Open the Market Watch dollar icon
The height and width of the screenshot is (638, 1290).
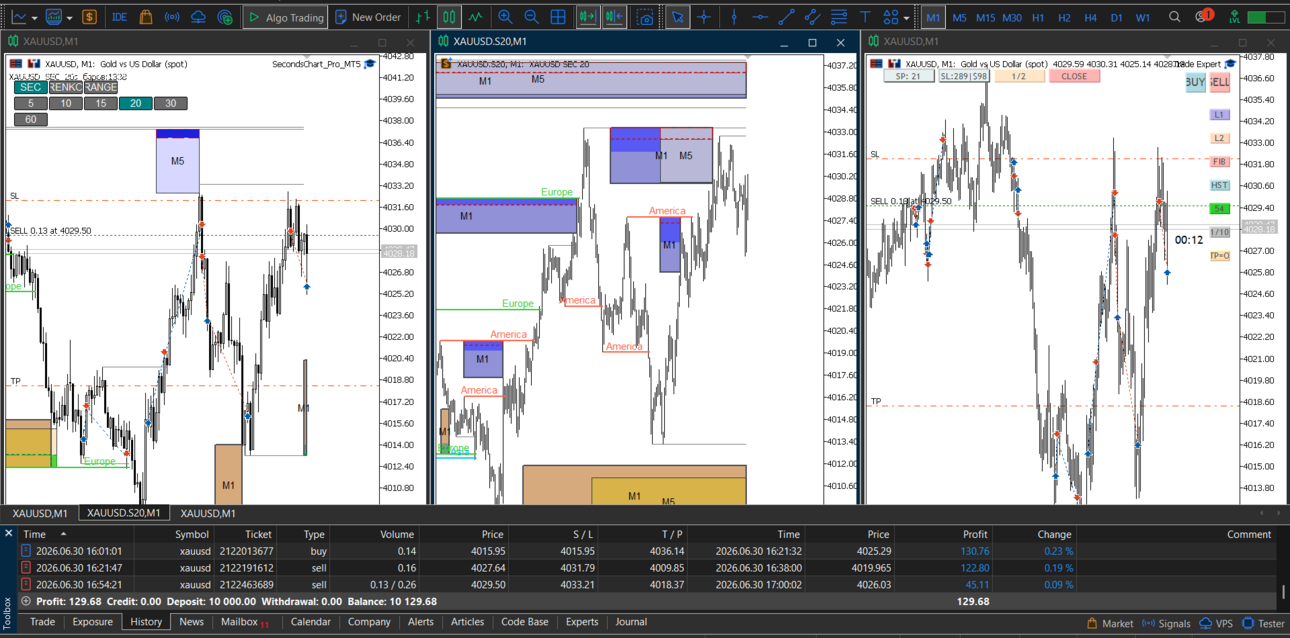[90, 17]
